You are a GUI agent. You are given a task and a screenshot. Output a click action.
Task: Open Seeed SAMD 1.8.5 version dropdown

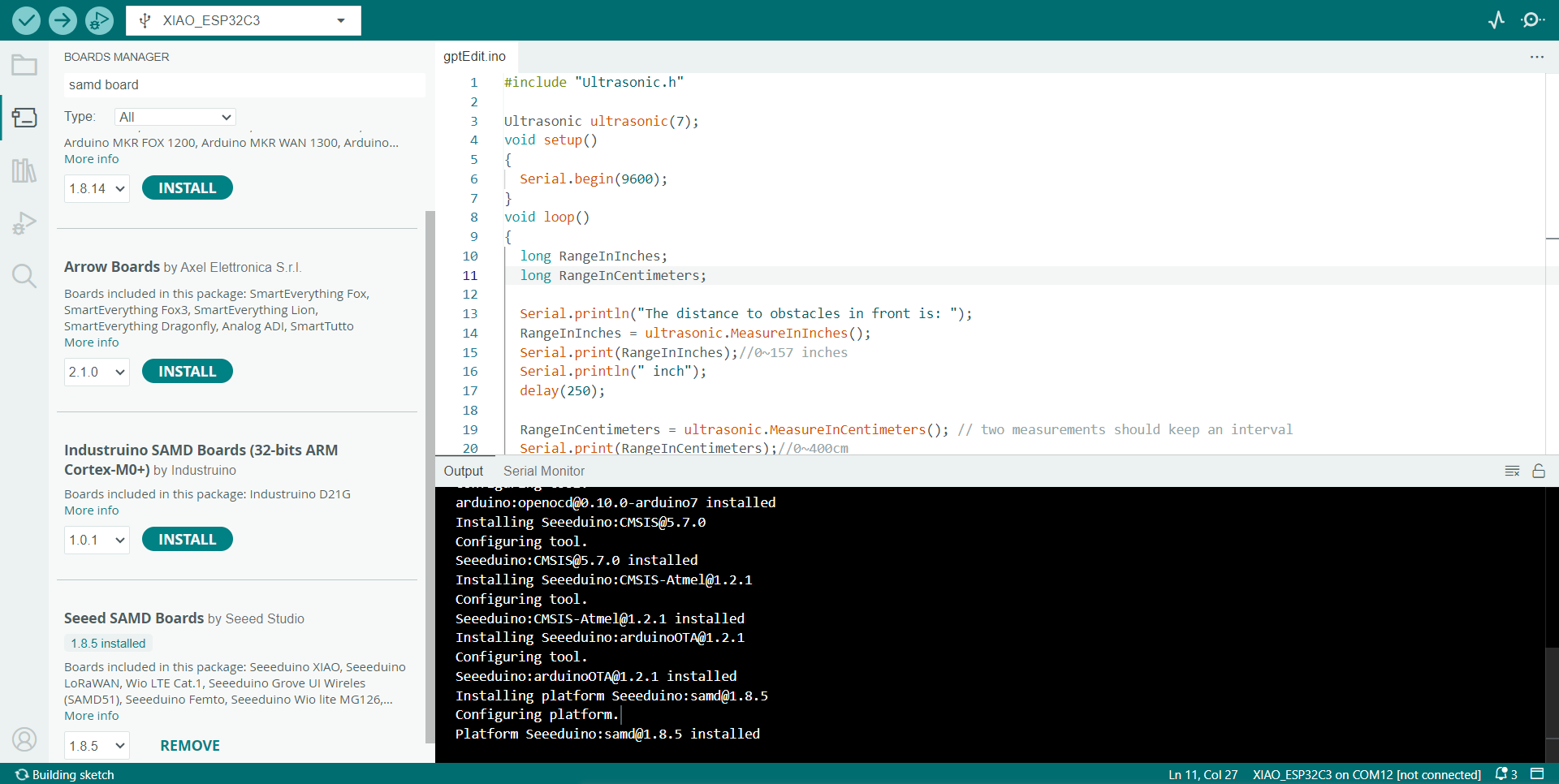[x=97, y=746]
